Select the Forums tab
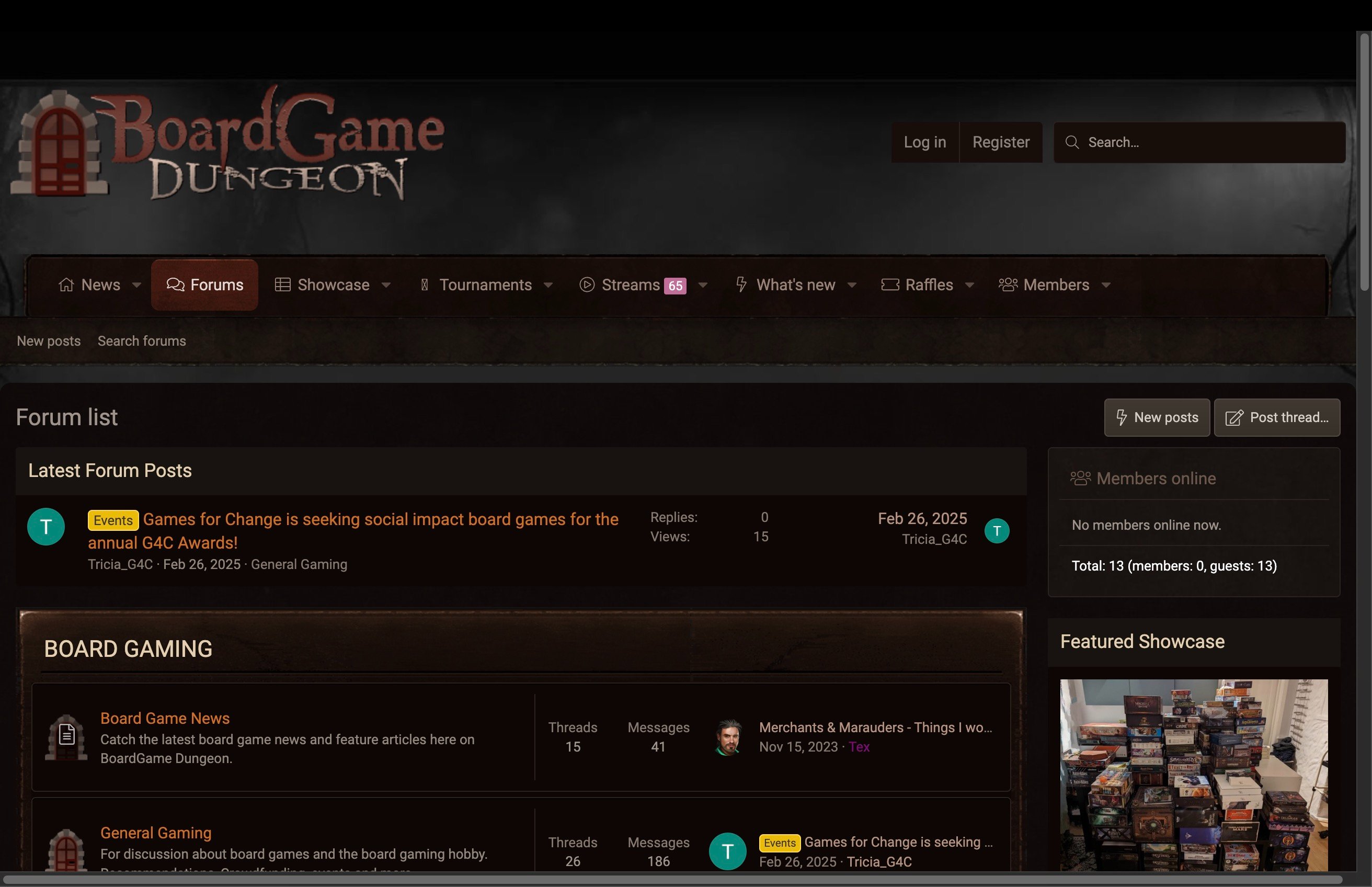 (x=204, y=285)
